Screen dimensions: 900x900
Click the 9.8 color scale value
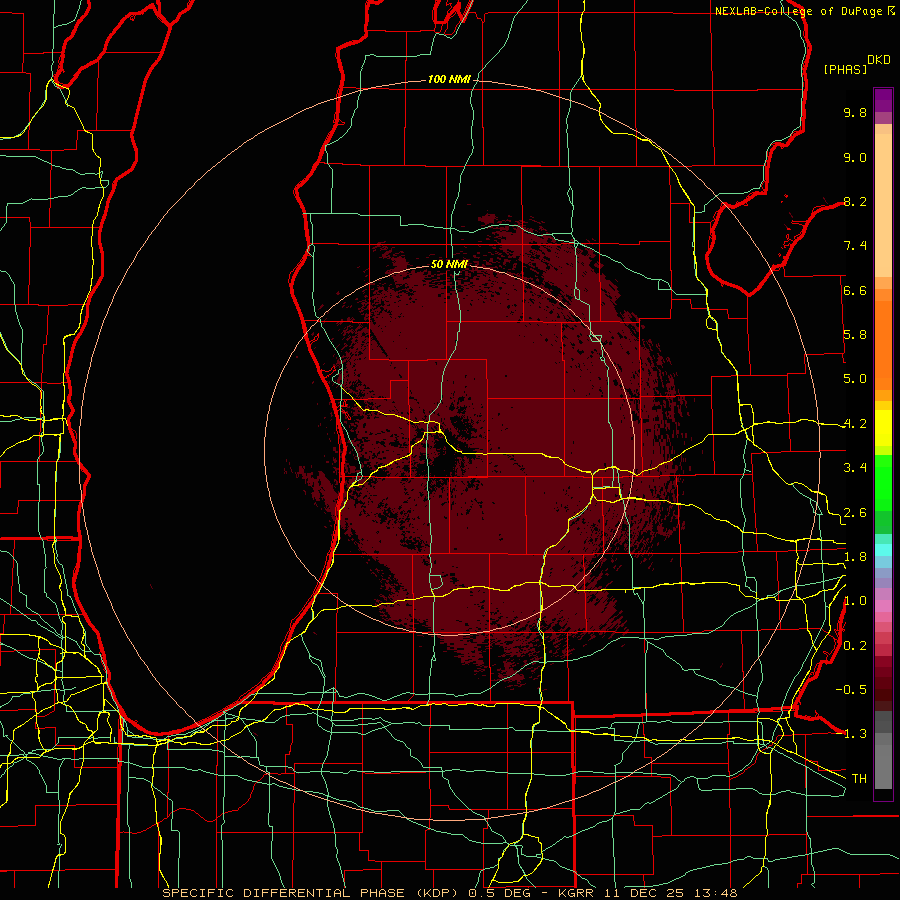(x=855, y=112)
